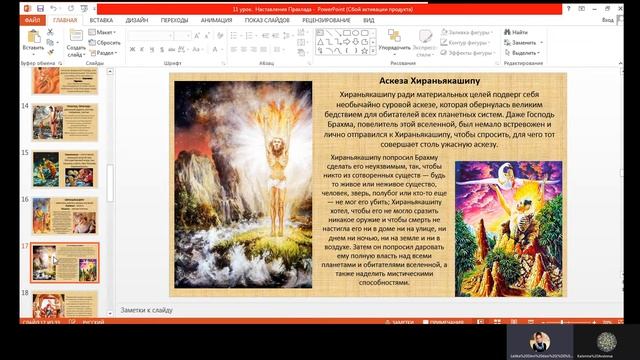
Task: Toggle bold Ж formatting
Action: point(132,49)
